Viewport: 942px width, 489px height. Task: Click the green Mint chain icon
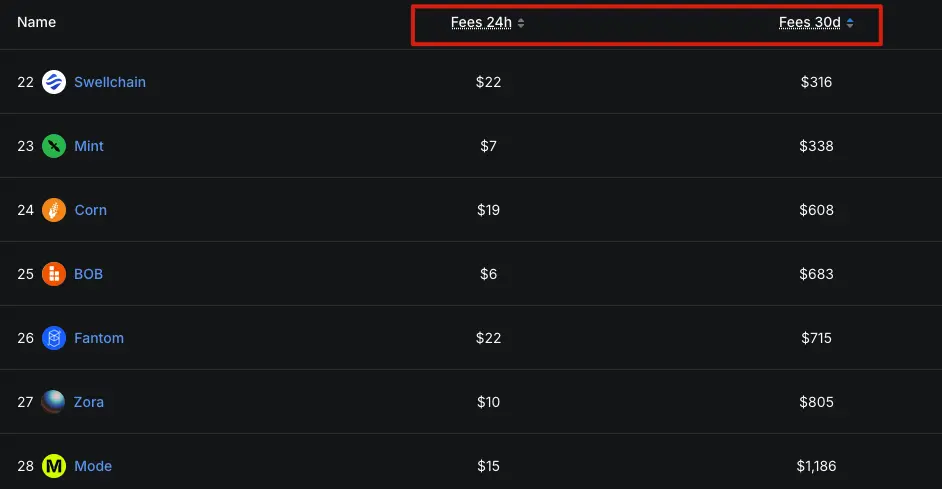click(x=54, y=146)
